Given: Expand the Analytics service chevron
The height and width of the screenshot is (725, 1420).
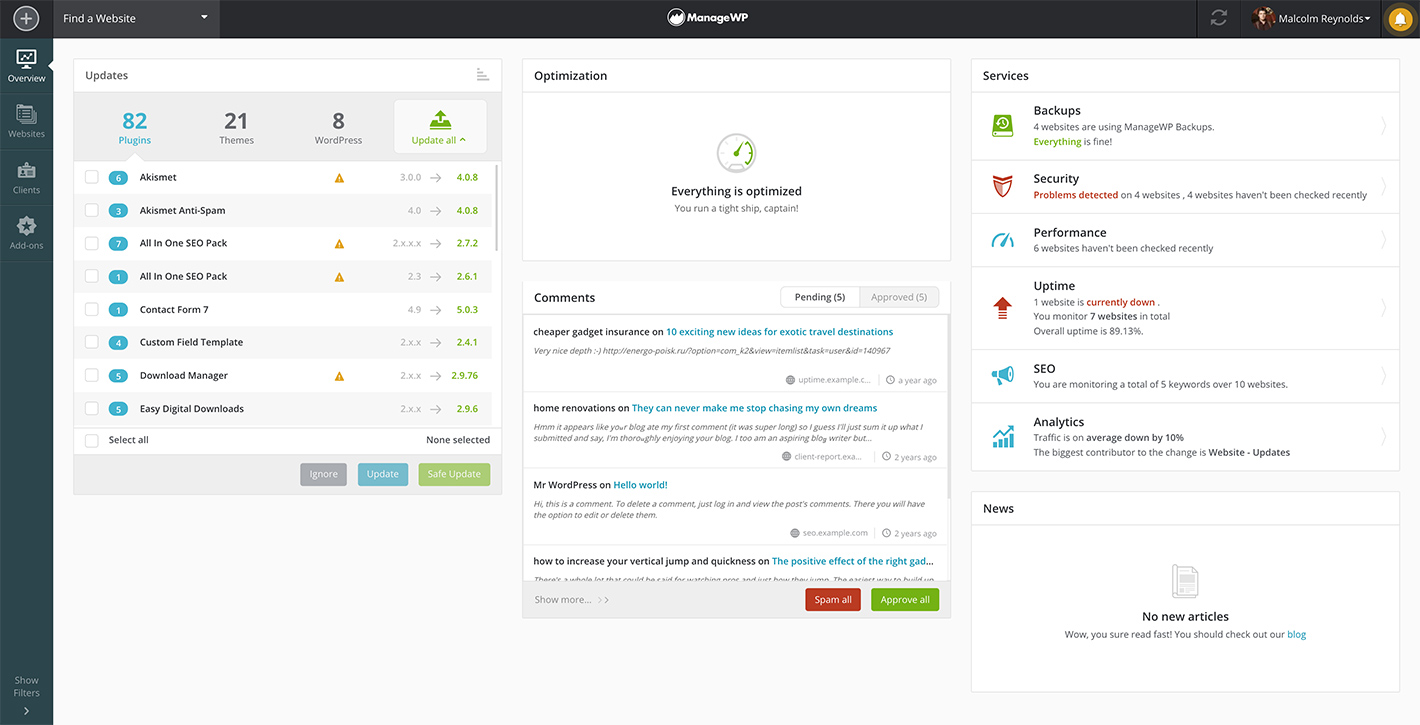Looking at the screenshot, I should (x=1384, y=436).
